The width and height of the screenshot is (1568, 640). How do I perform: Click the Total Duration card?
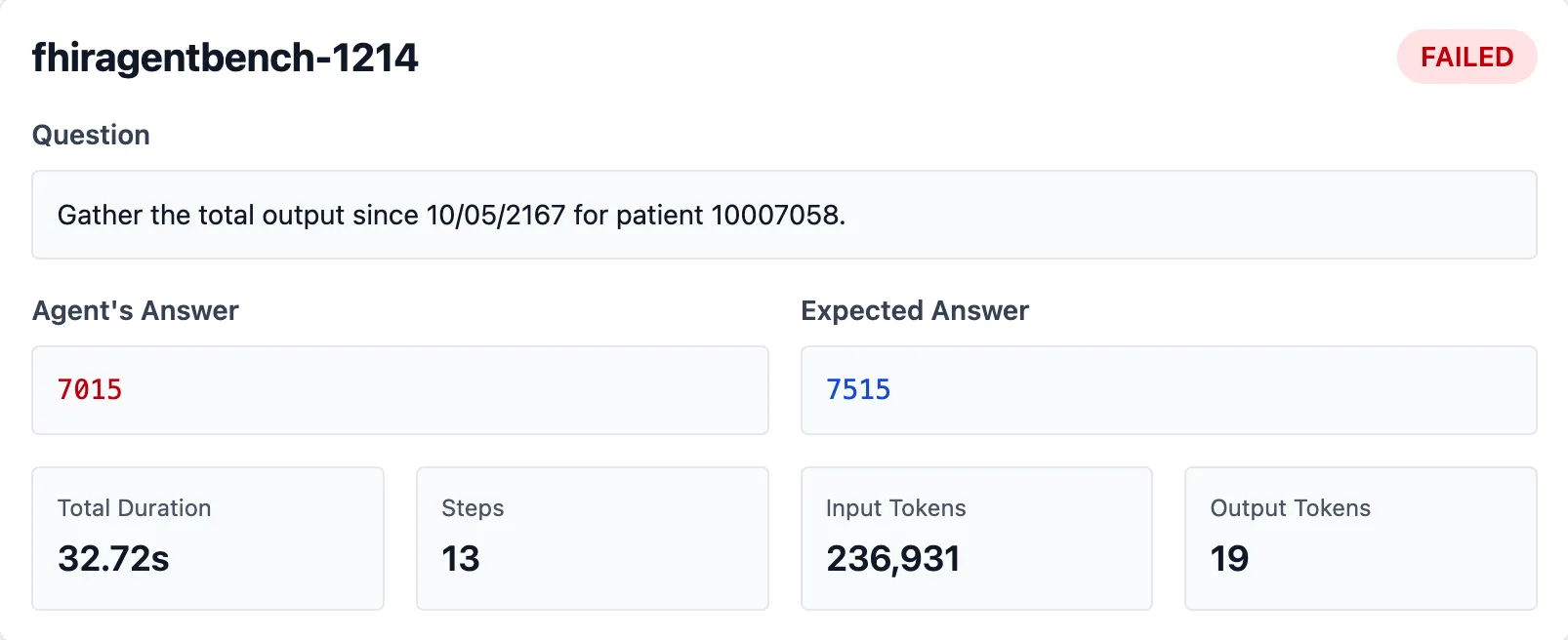coord(207,538)
